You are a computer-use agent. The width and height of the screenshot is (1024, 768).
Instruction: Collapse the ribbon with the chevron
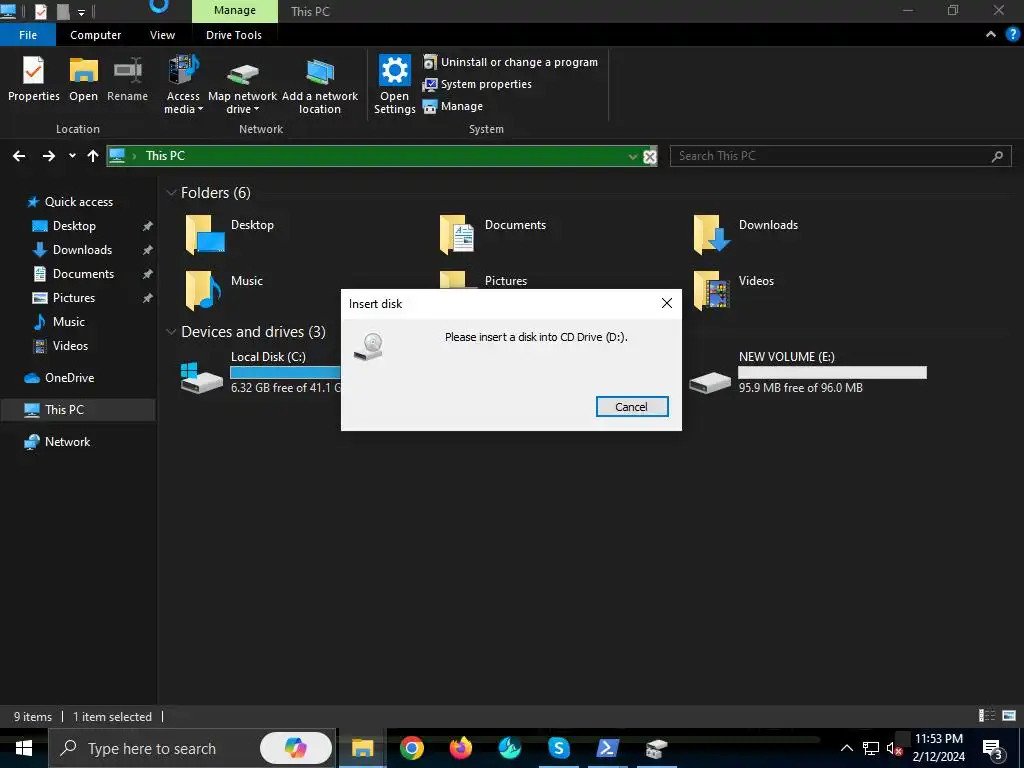(x=991, y=35)
